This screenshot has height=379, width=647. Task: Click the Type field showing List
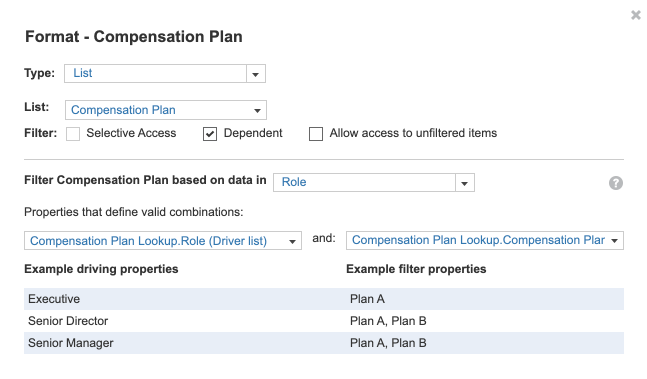(x=156, y=73)
